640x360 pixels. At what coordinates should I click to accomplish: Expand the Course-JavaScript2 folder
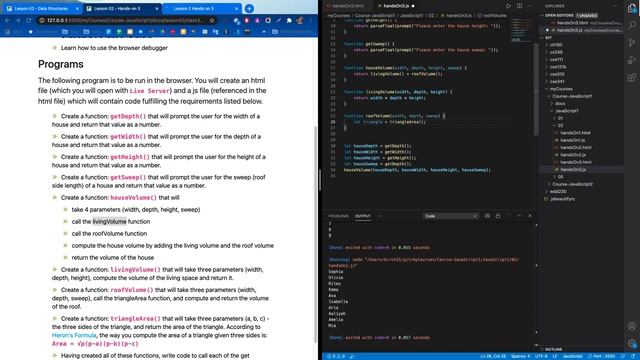click(x=572, y=184)
